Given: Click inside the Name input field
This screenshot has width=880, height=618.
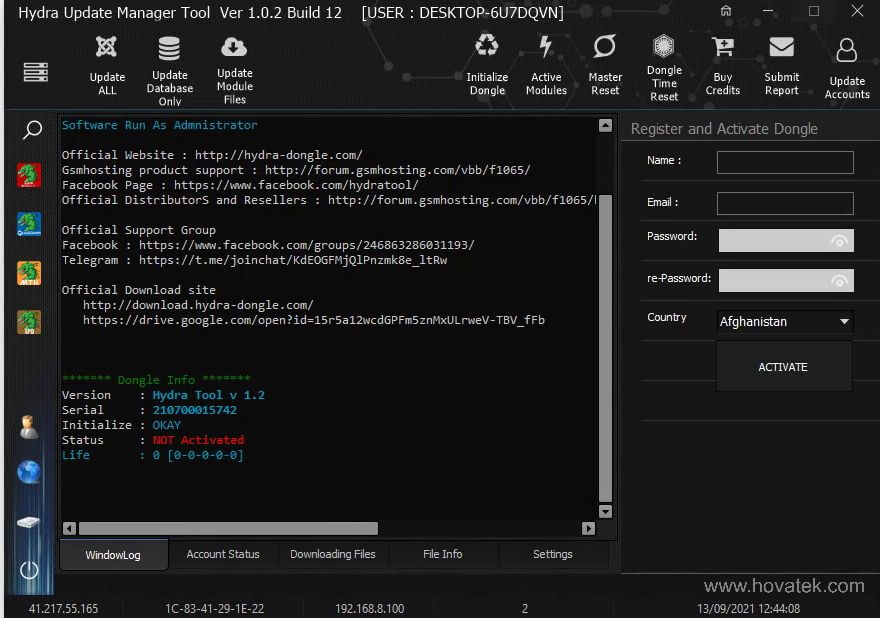Looking at the screenshot, I should click(785, 162).
